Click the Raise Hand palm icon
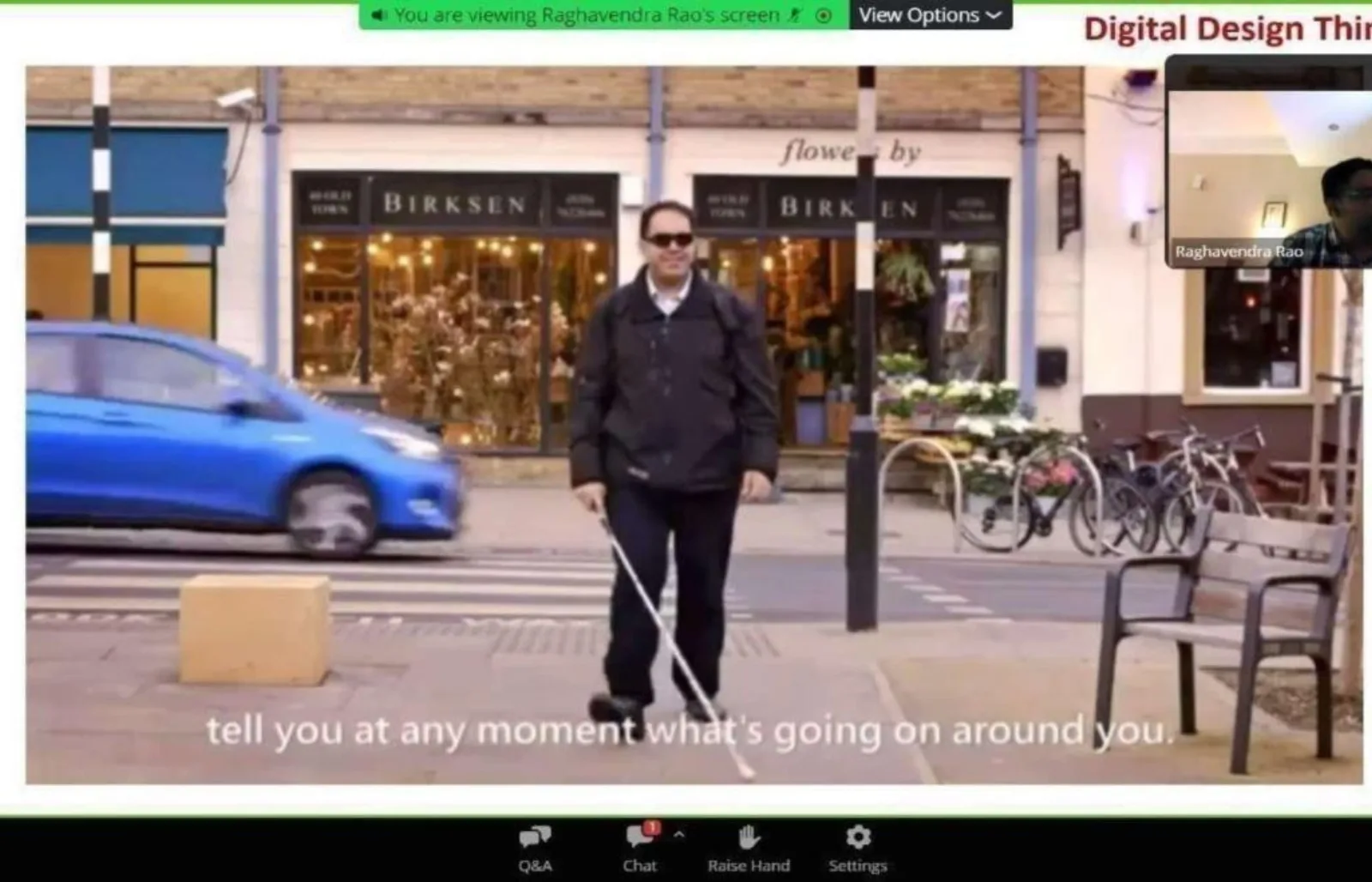Image resolution: width=1372 pixels, height=882 pixels. click(749, 837)
